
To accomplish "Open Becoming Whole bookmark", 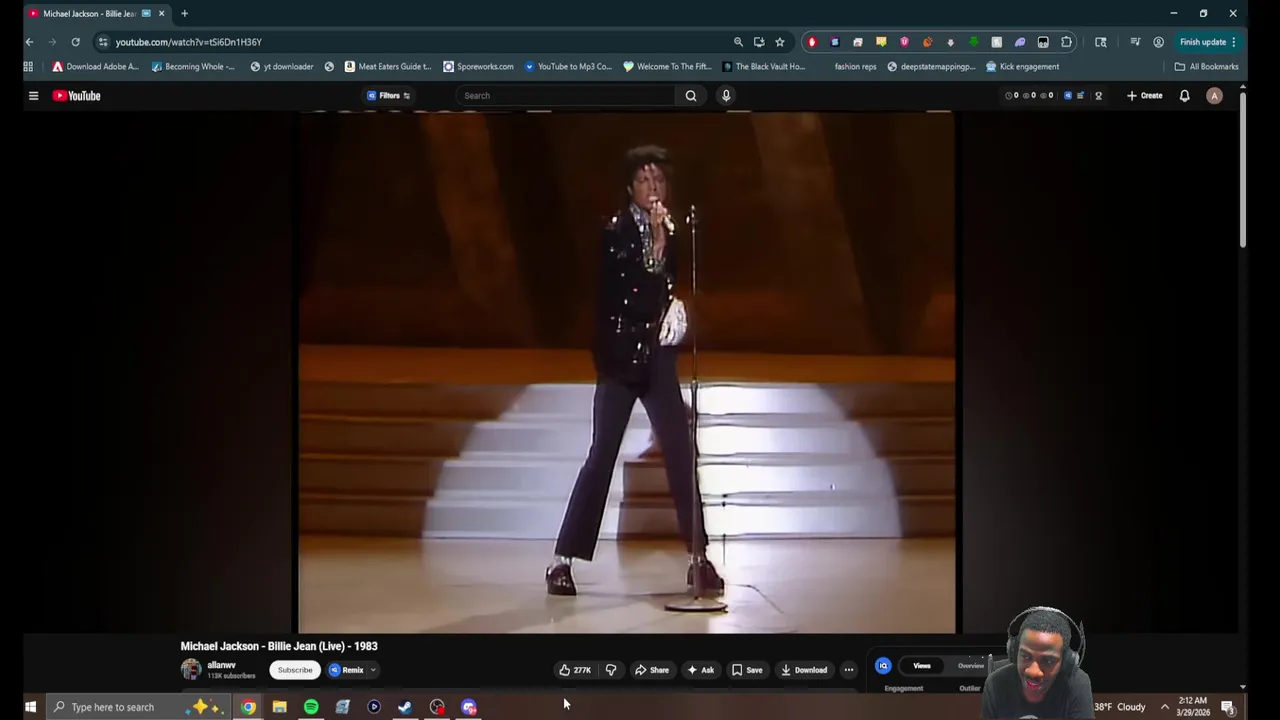I will (193, 67).
